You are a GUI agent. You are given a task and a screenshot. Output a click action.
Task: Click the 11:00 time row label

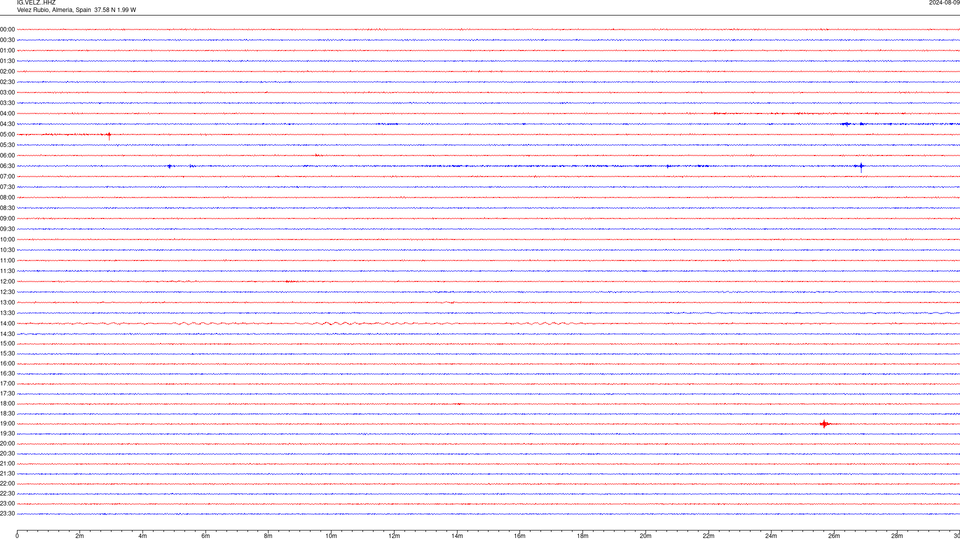pyautogui.click(x=7, y=261)
